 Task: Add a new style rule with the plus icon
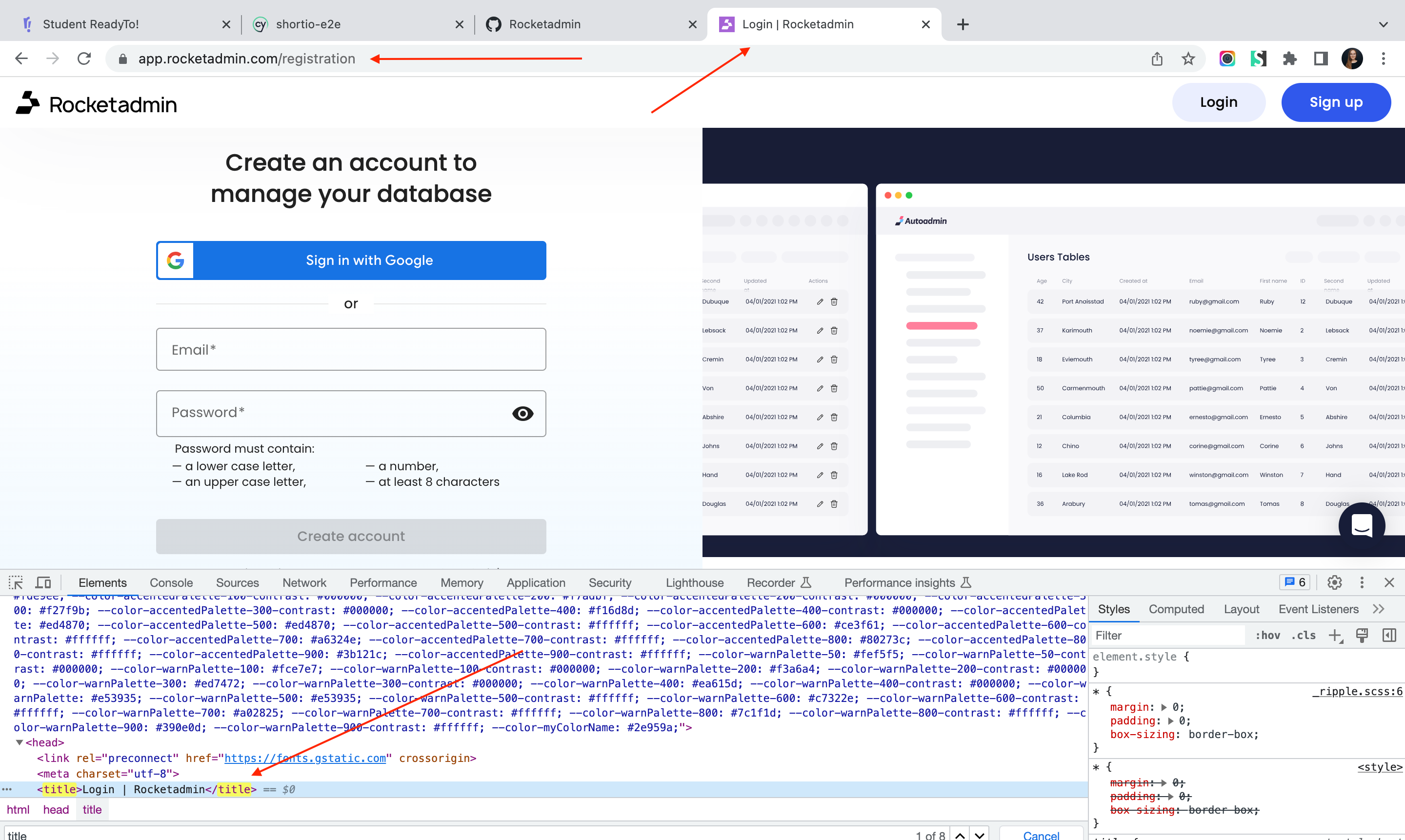pos(1336,635)
